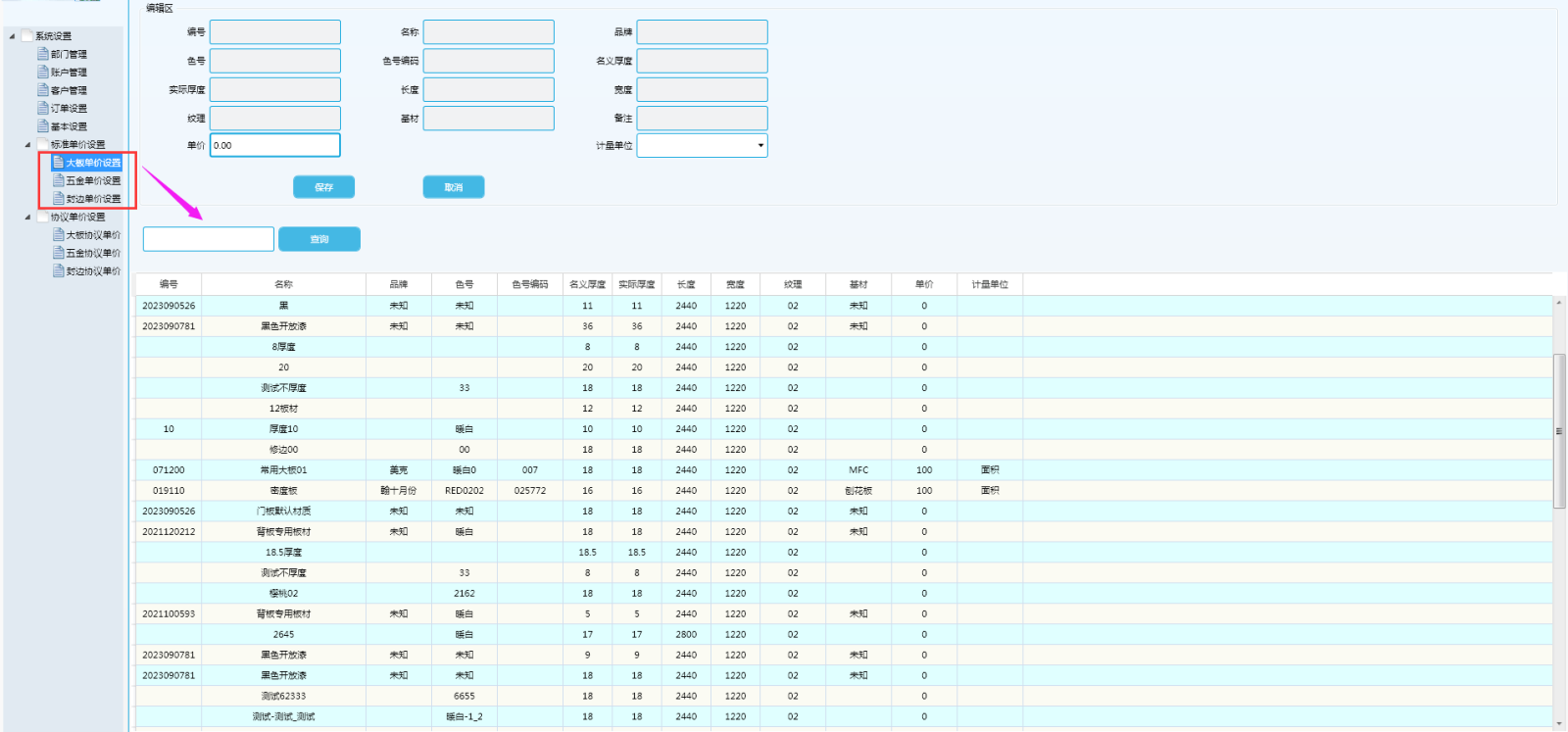Click the 计量单位 column header
Image resolution: width=1568 pixels, height=732 pixels.
tap(990, 284)
